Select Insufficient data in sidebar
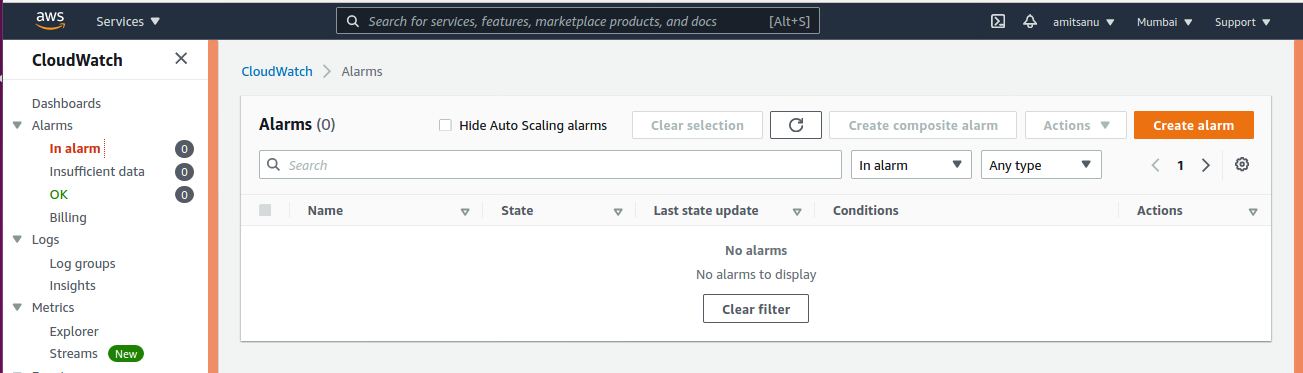This screenshot has height=373, width=1303. (x=97, y=172)
